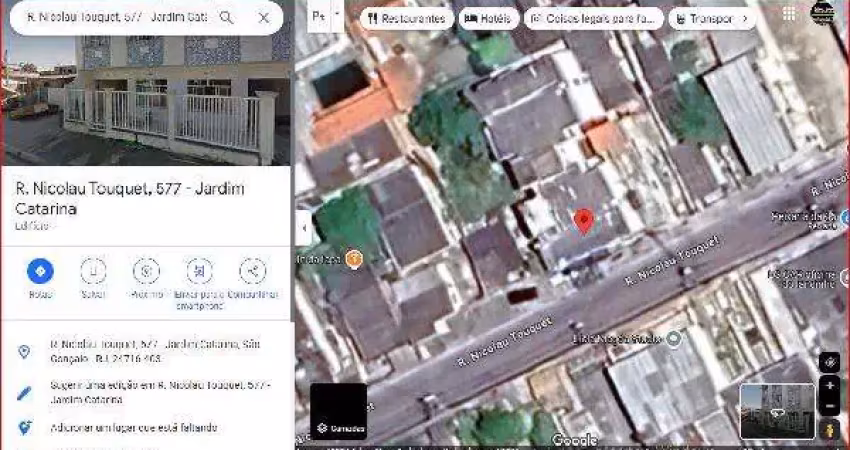
Task: Open the Google apps grid icon
Action: 789,14
